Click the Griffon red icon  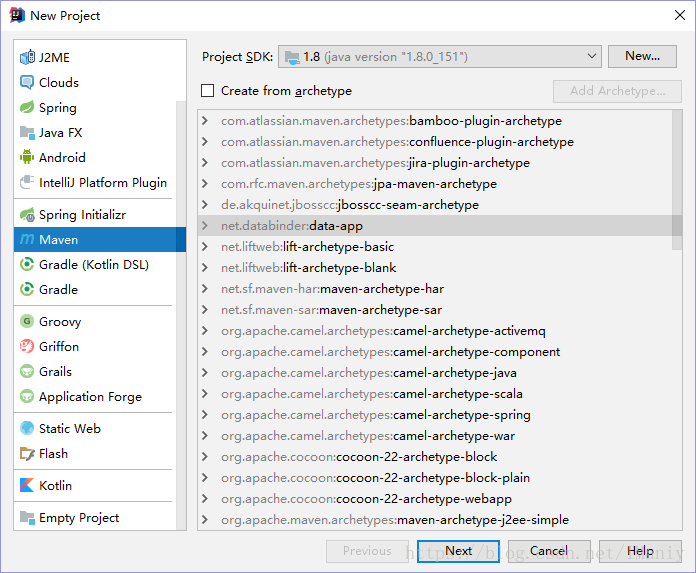coord(27,346)
